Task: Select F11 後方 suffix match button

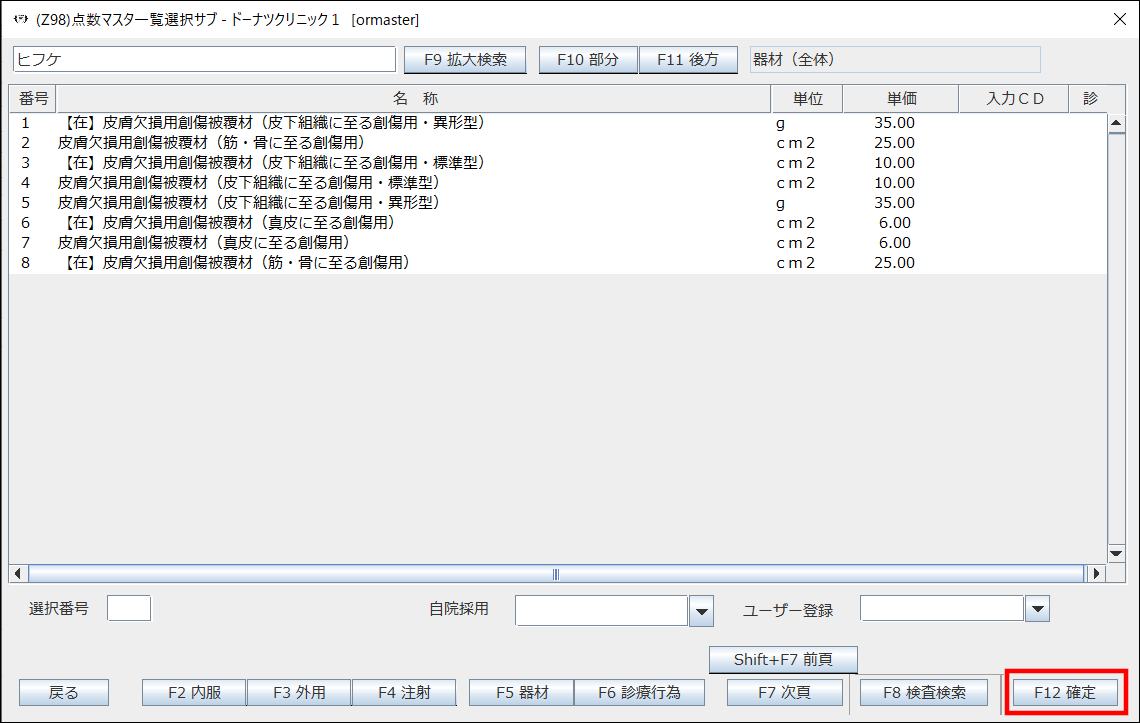Action: click(x=688, y=60)
